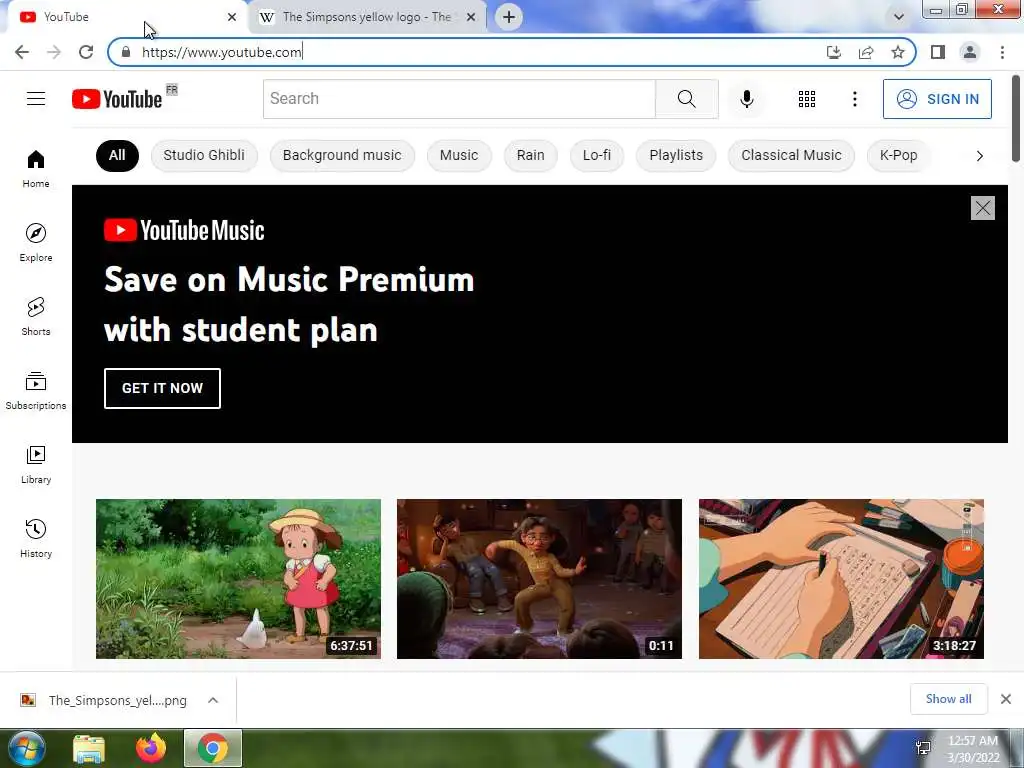This screenshot has width=1024, height=768.
Task: Play the 3:18:27 writing hands video
Action: pyautogui.click(x=841, y=579)
